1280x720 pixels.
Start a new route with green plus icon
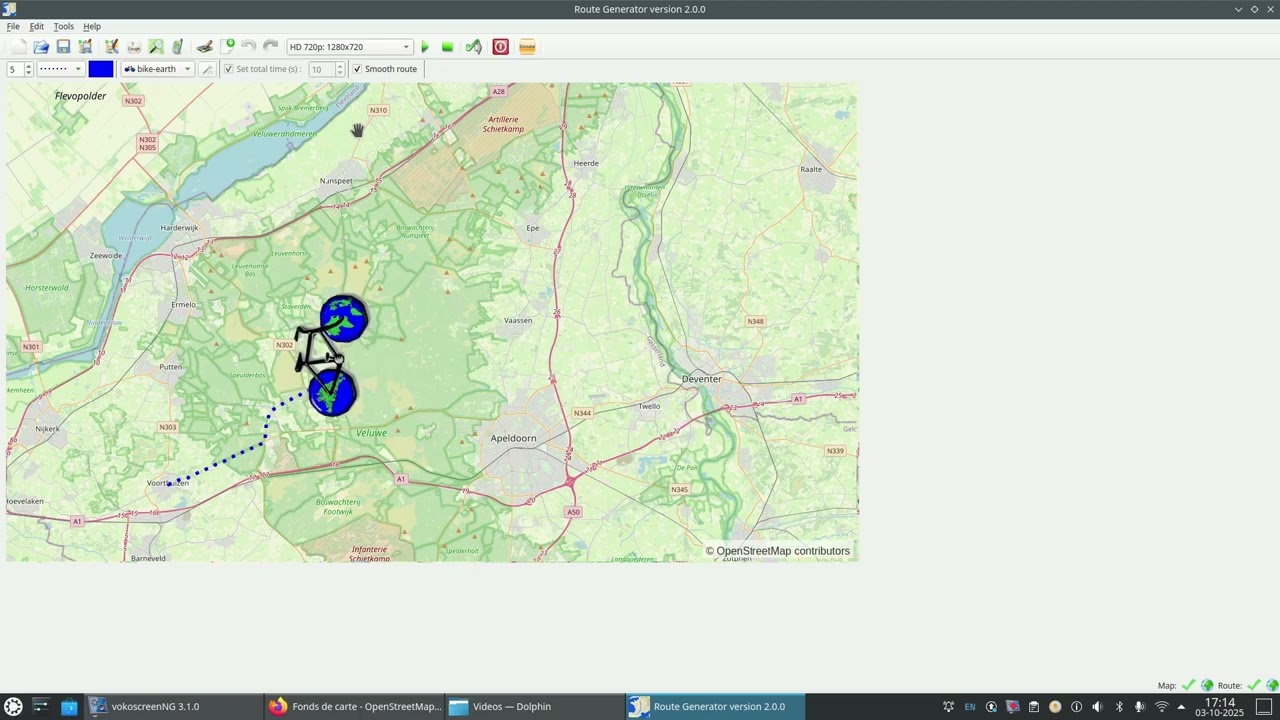coord(227,47)
